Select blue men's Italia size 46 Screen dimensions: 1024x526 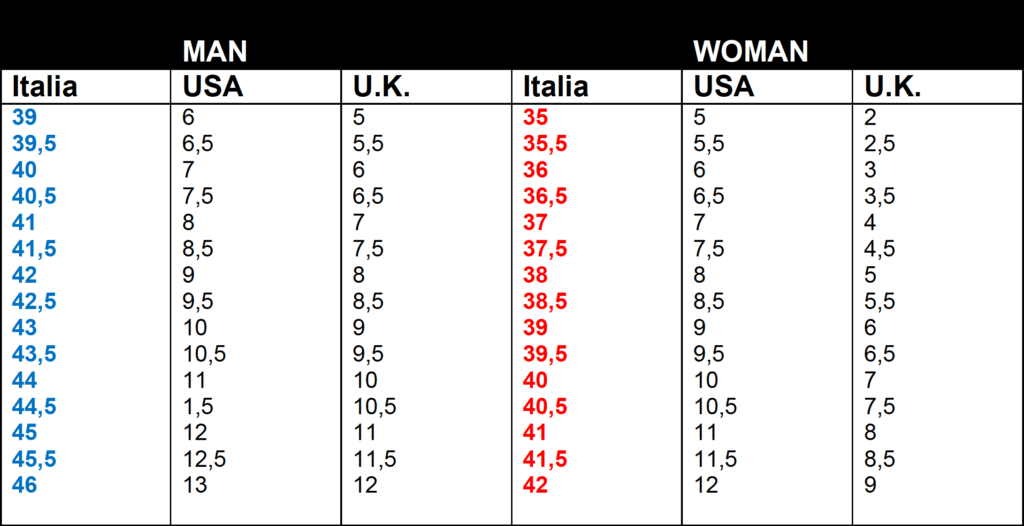(x=25, y=484)
